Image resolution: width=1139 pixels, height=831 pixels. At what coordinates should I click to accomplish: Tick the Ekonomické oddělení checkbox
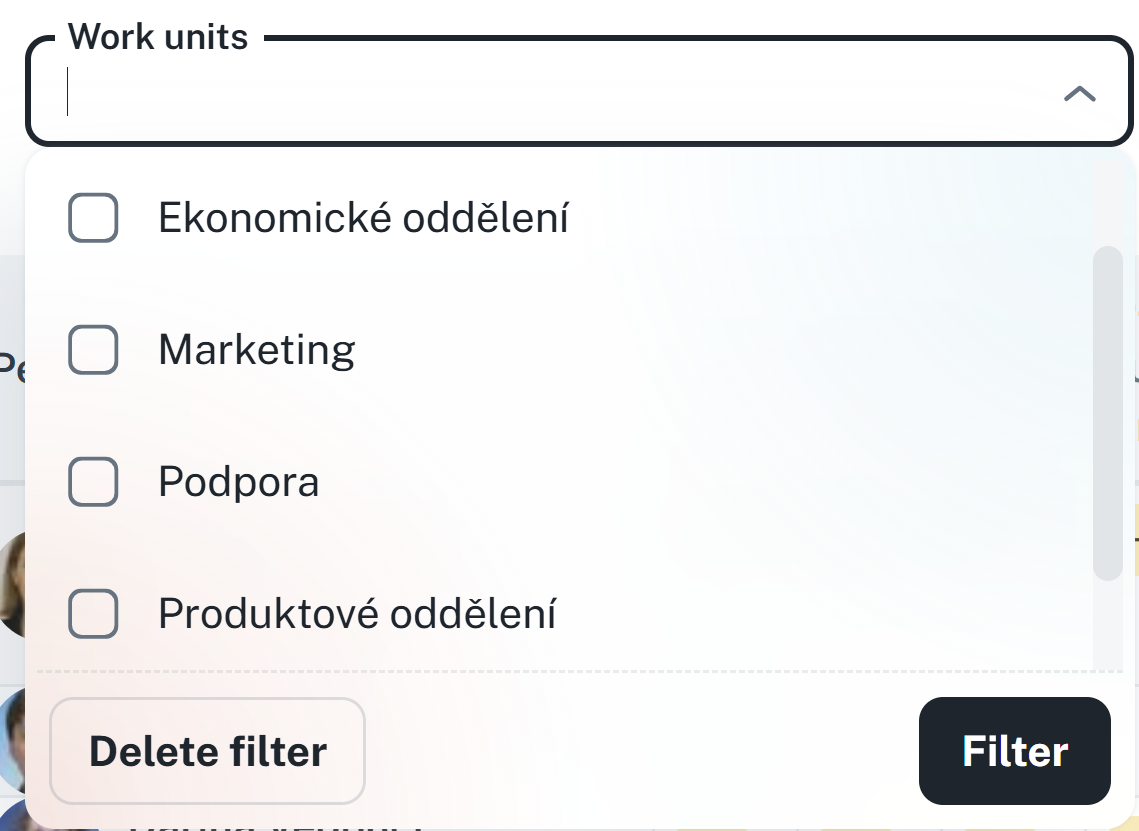(93, 217)
